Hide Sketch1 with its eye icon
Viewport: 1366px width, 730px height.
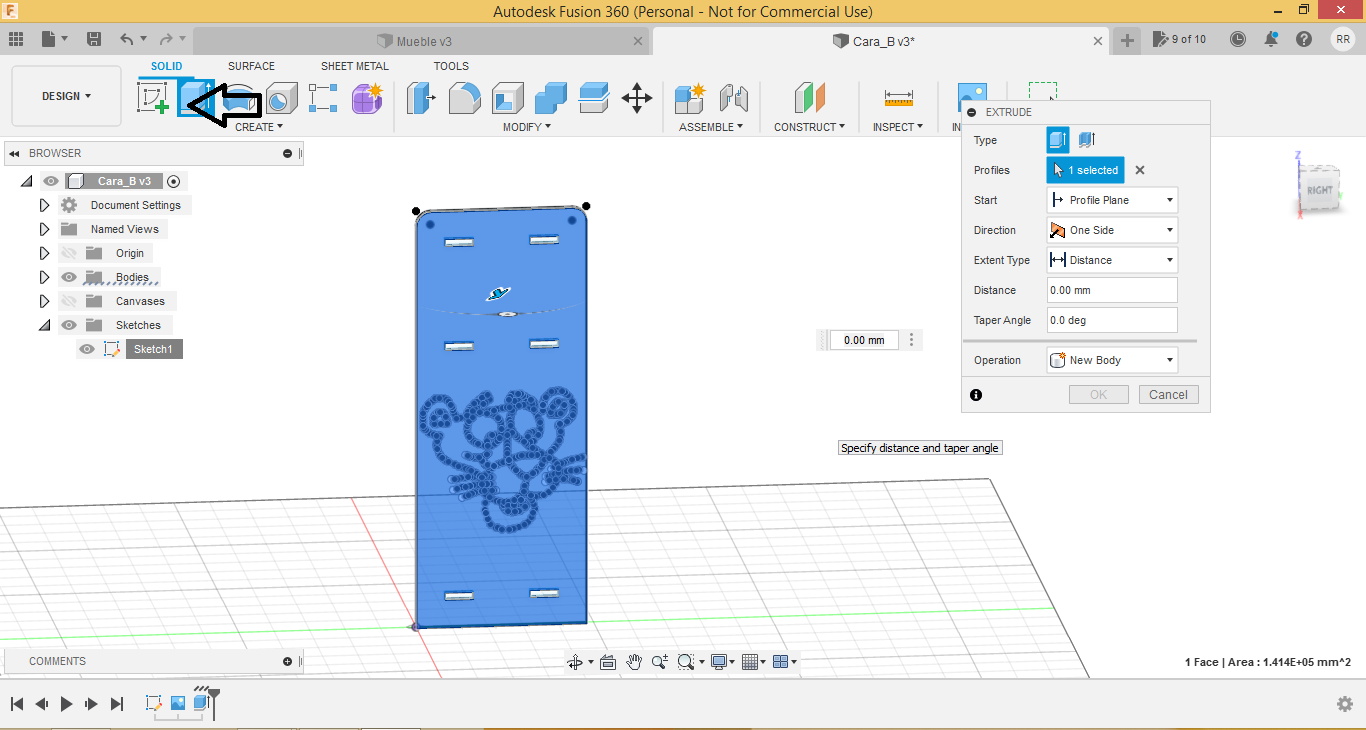point(87,349)
